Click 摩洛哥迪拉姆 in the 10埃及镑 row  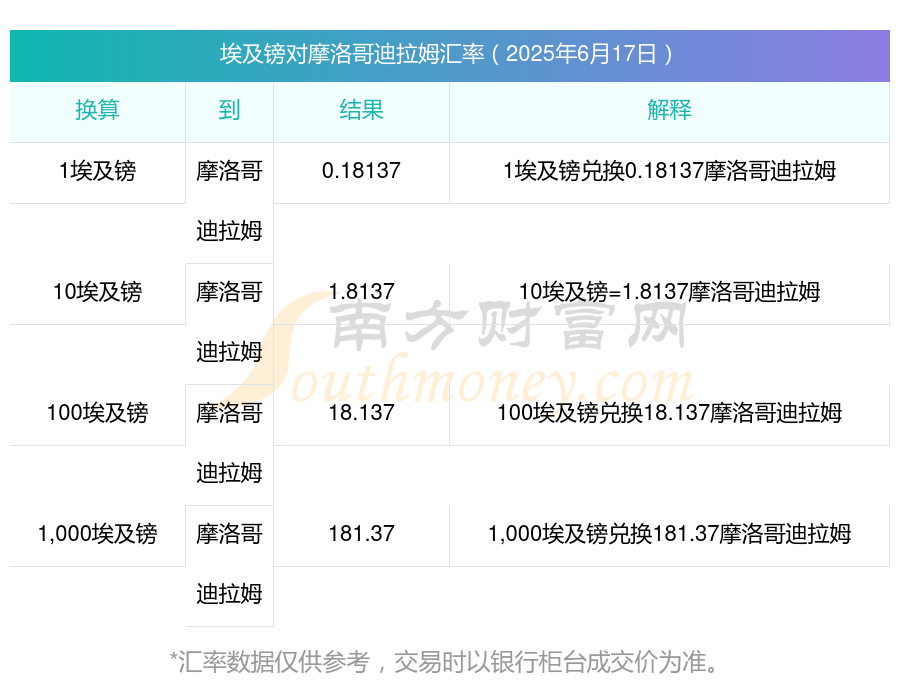tap(229, 322)
